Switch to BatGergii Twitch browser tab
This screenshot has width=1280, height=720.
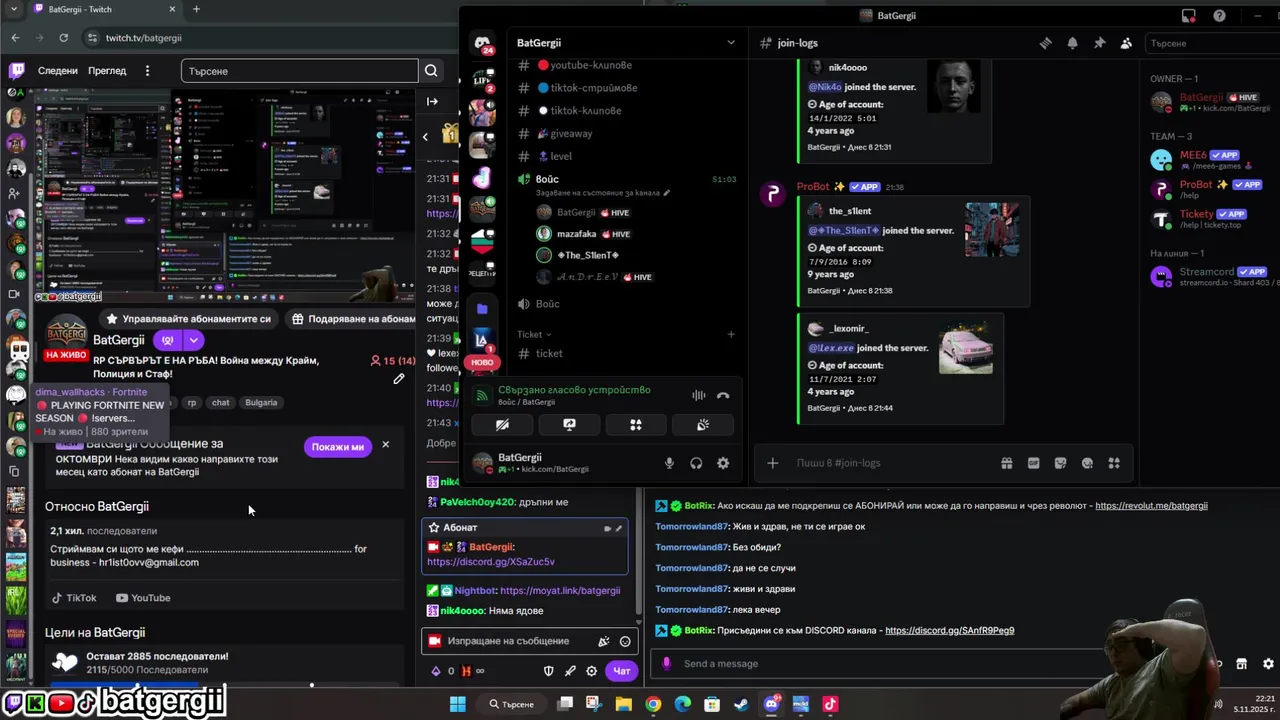click(x=104, y=10)
